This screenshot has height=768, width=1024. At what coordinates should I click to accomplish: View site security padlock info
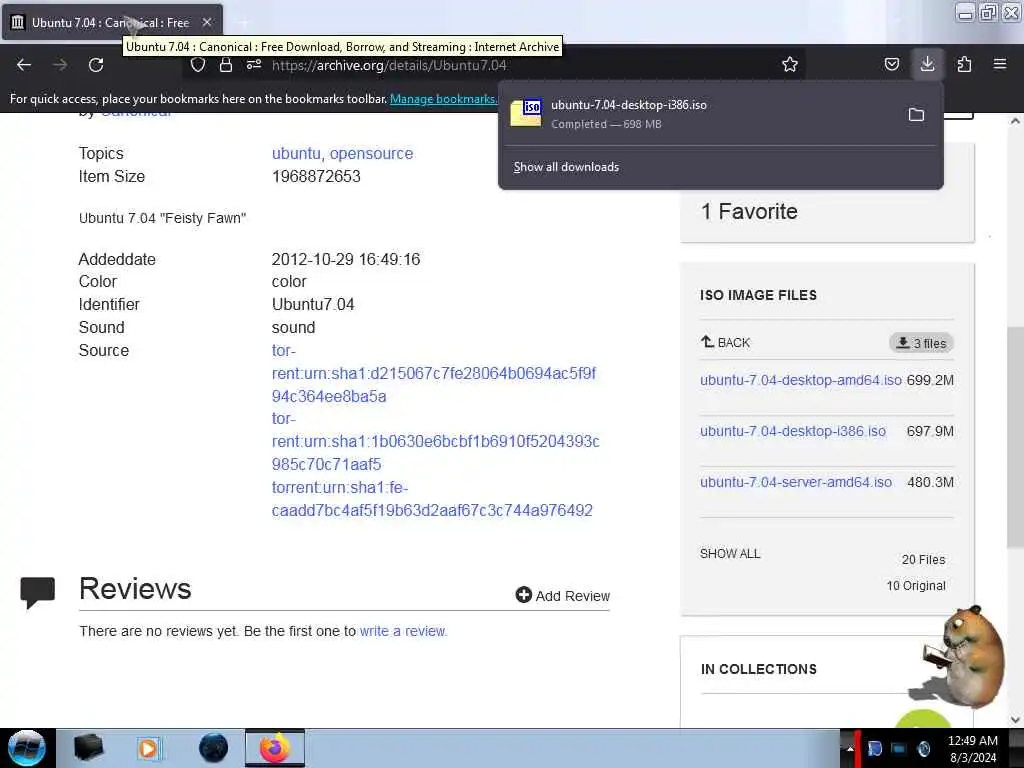click(x=226, y=65)
